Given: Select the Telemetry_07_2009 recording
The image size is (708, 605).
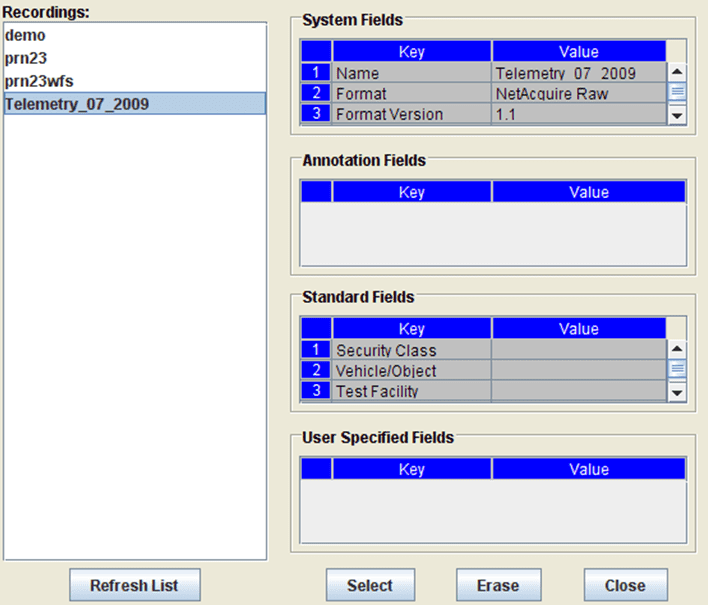Looking at the screenshot, I should [77, 103].
